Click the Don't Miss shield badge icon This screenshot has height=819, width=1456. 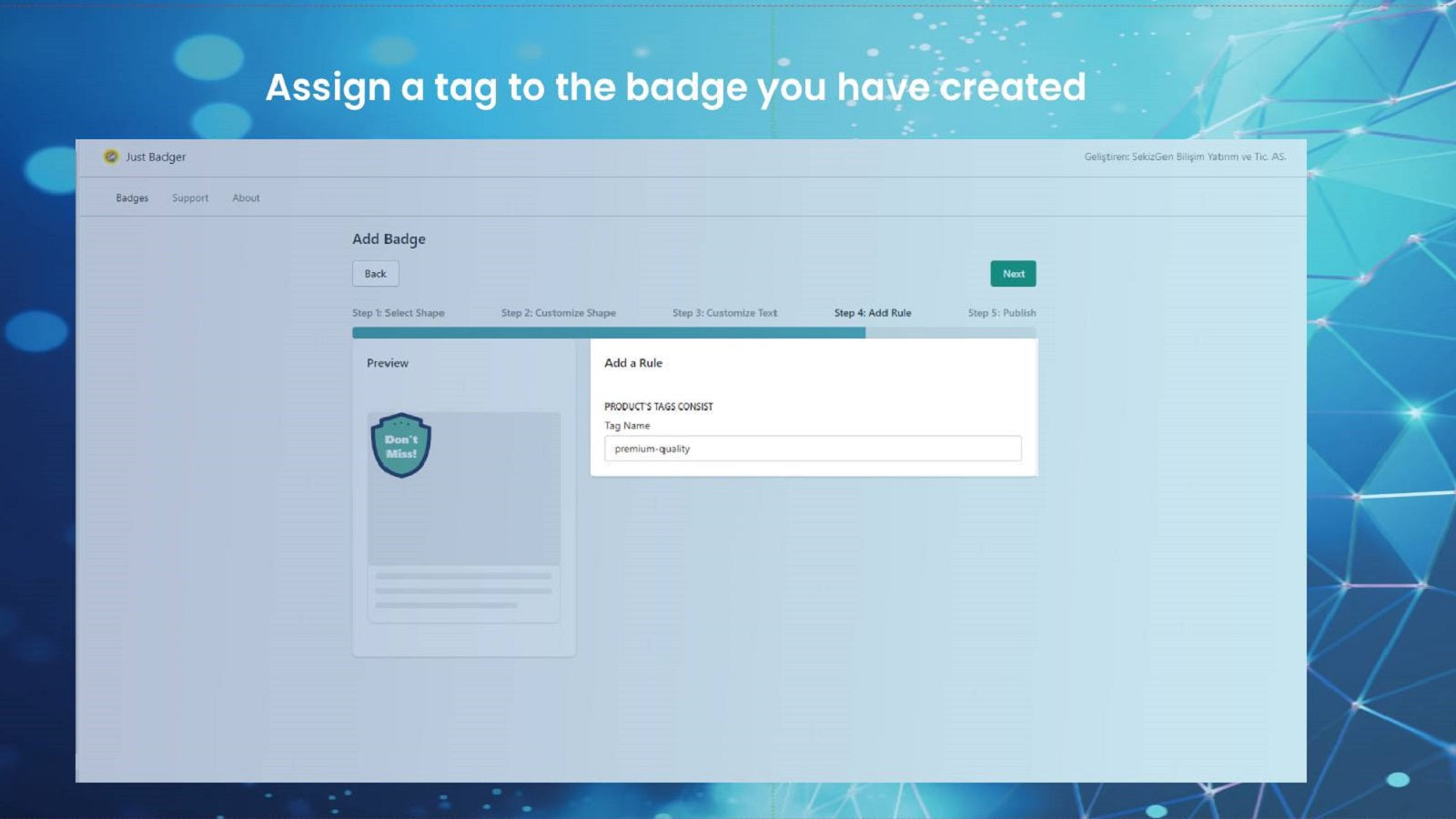tap(401, 446)
